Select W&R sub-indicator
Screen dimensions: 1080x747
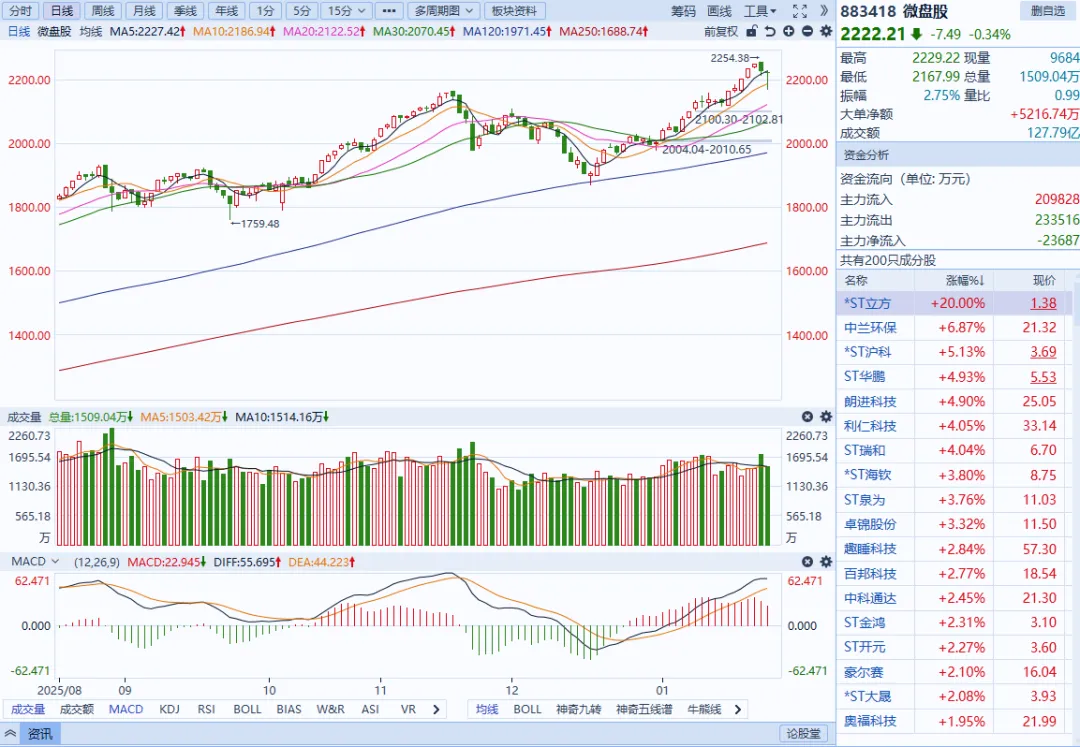331,709
